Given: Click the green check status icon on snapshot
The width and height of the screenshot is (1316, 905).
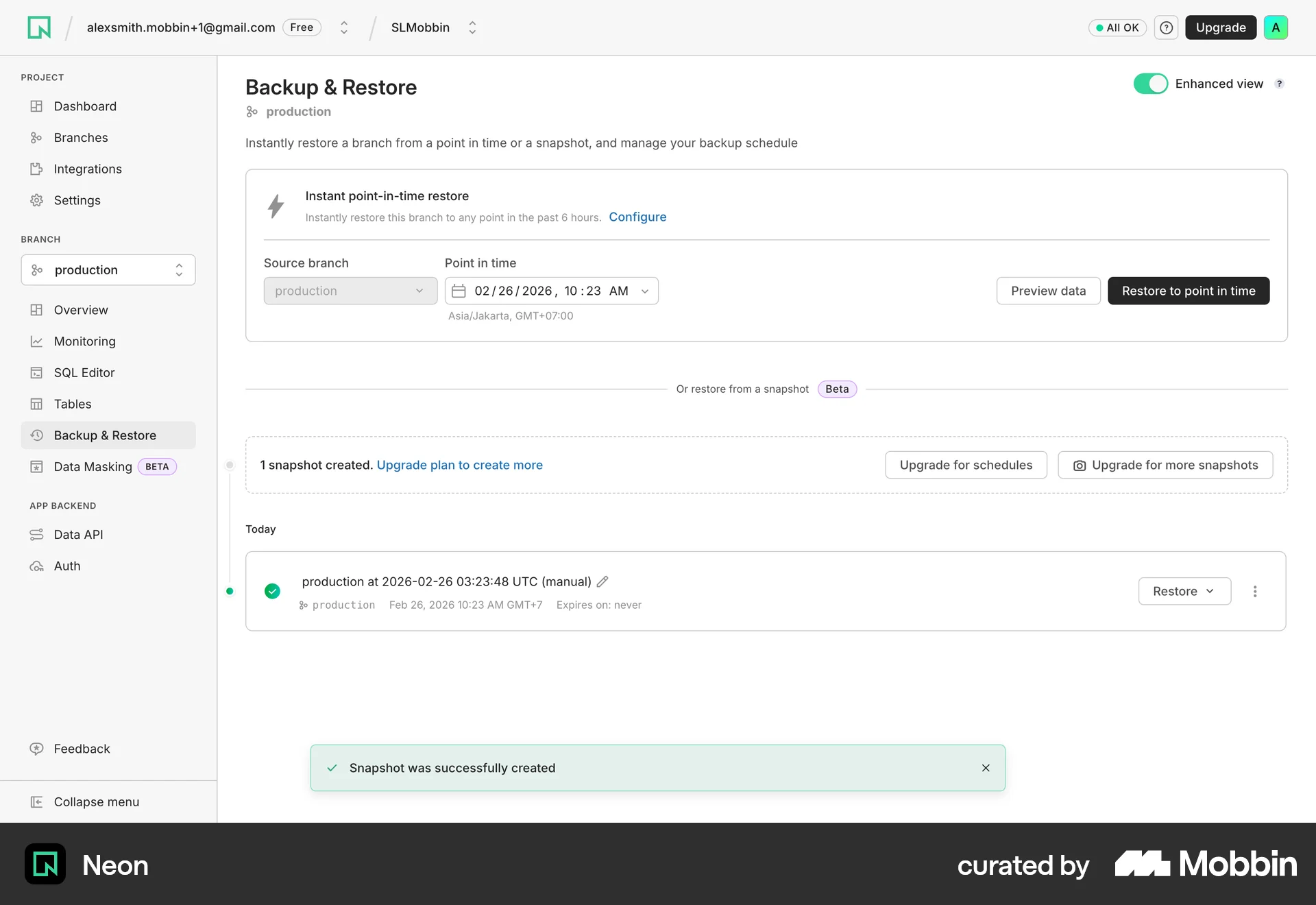Looking at the screenshot, I should [x=272, y=591].
